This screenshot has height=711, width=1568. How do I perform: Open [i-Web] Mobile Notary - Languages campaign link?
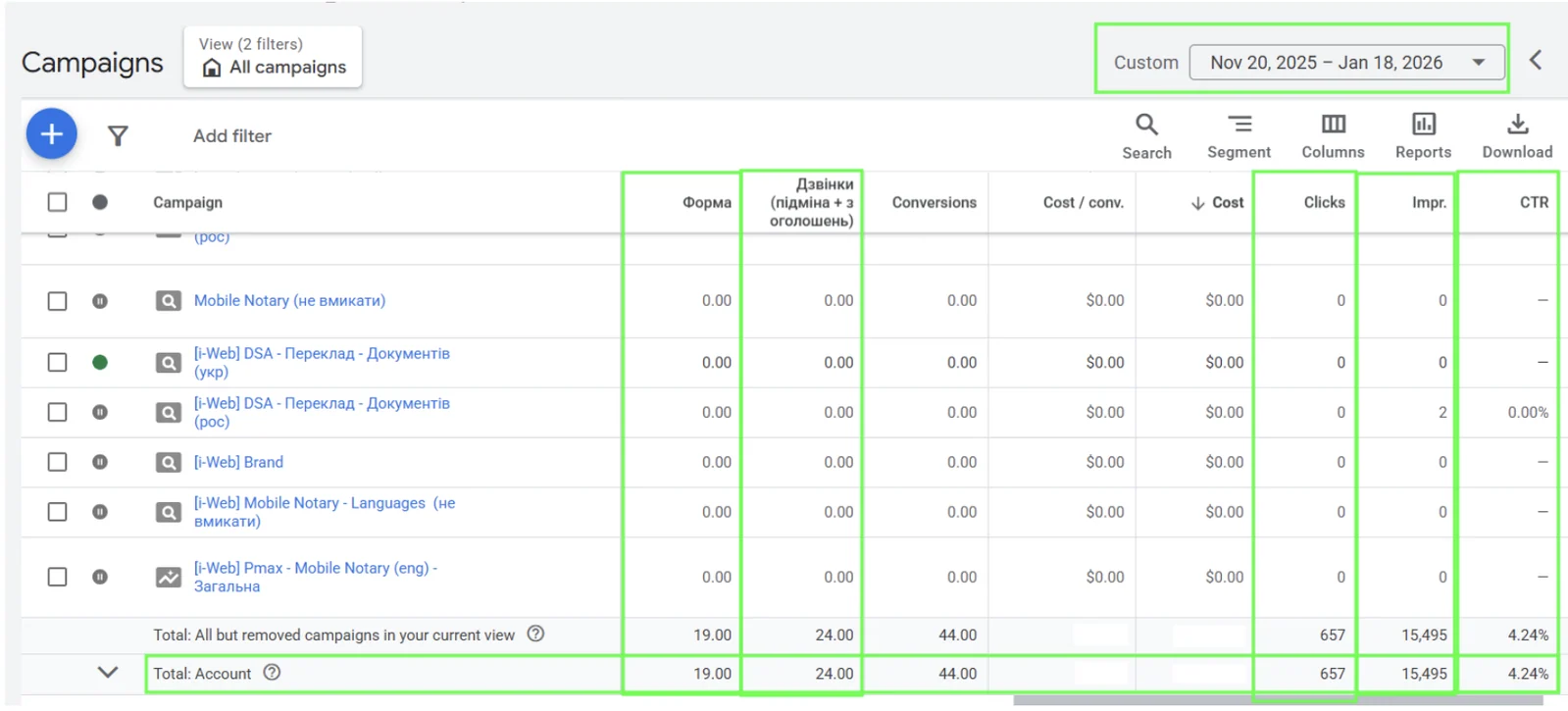point(325,512)
